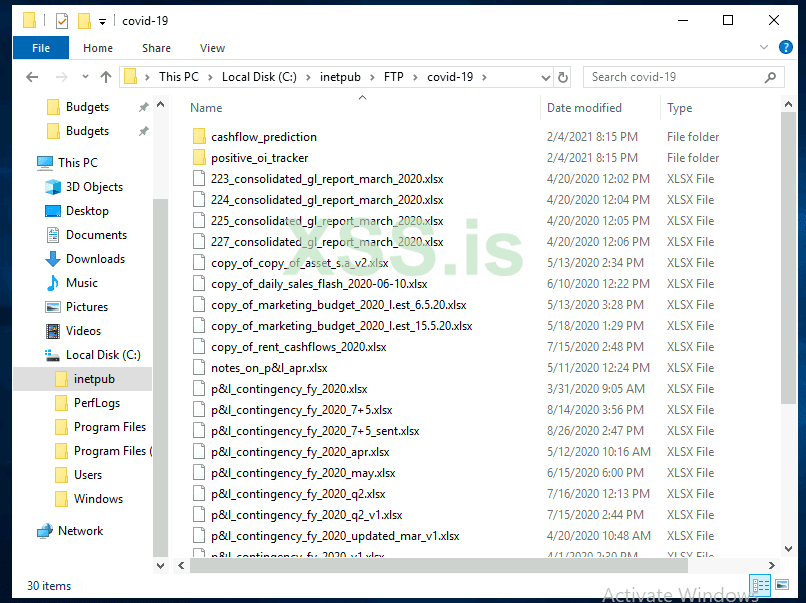Open 3D Objects in navigation pane

coord(94,187)
